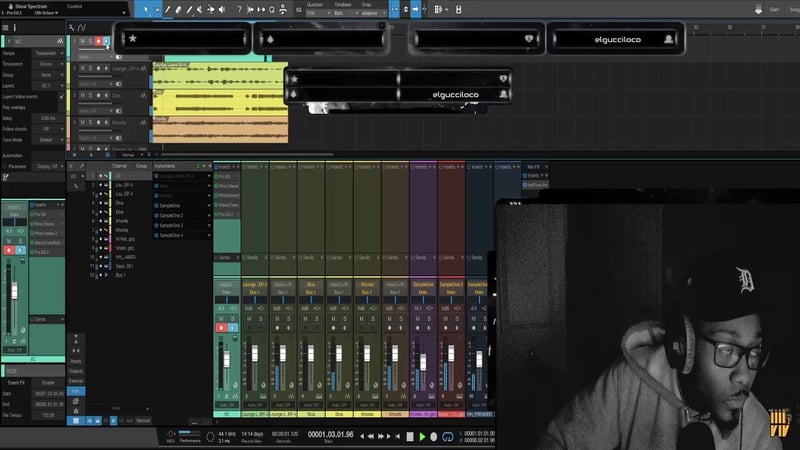Solo track 1 VC in arrangement
The width and height of the screenshot is (800, 450).
(90, 41)
